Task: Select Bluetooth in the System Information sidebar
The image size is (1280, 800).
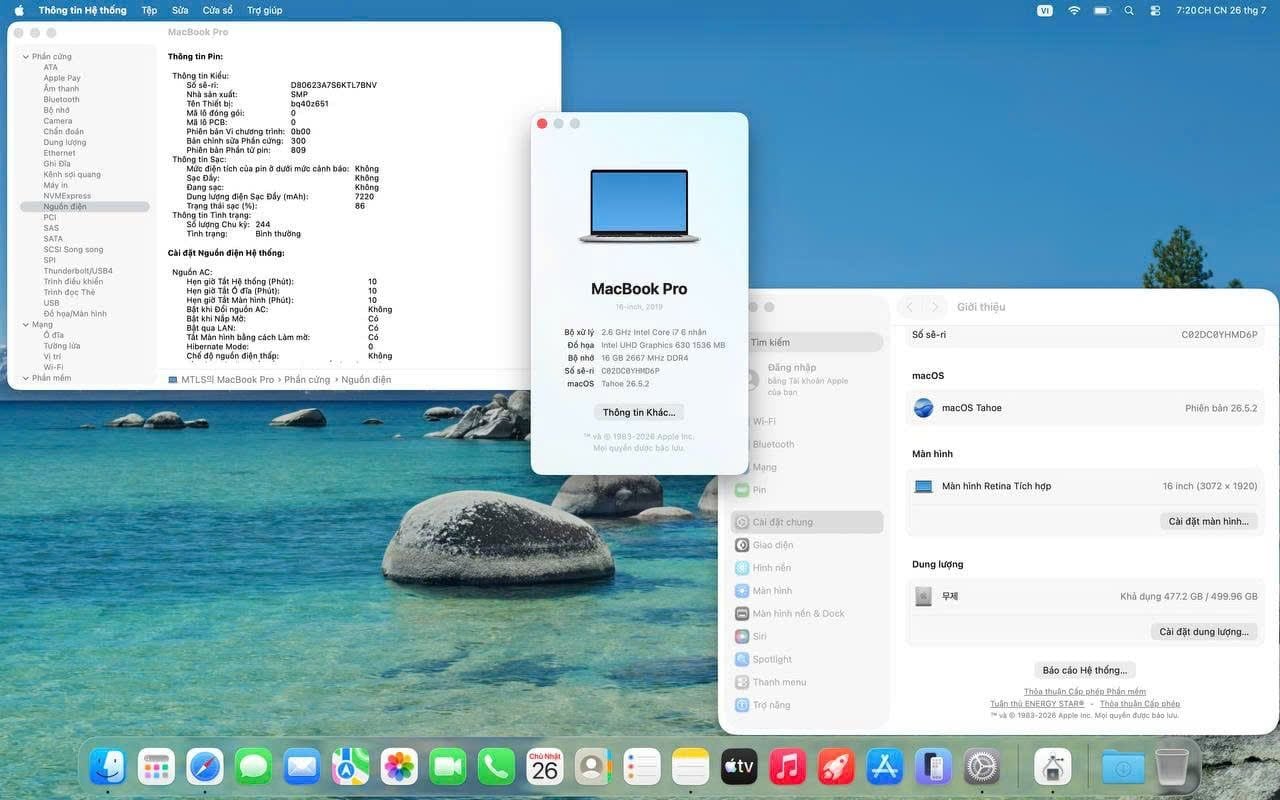Action: pyautogui.click(x=61, y=100)
